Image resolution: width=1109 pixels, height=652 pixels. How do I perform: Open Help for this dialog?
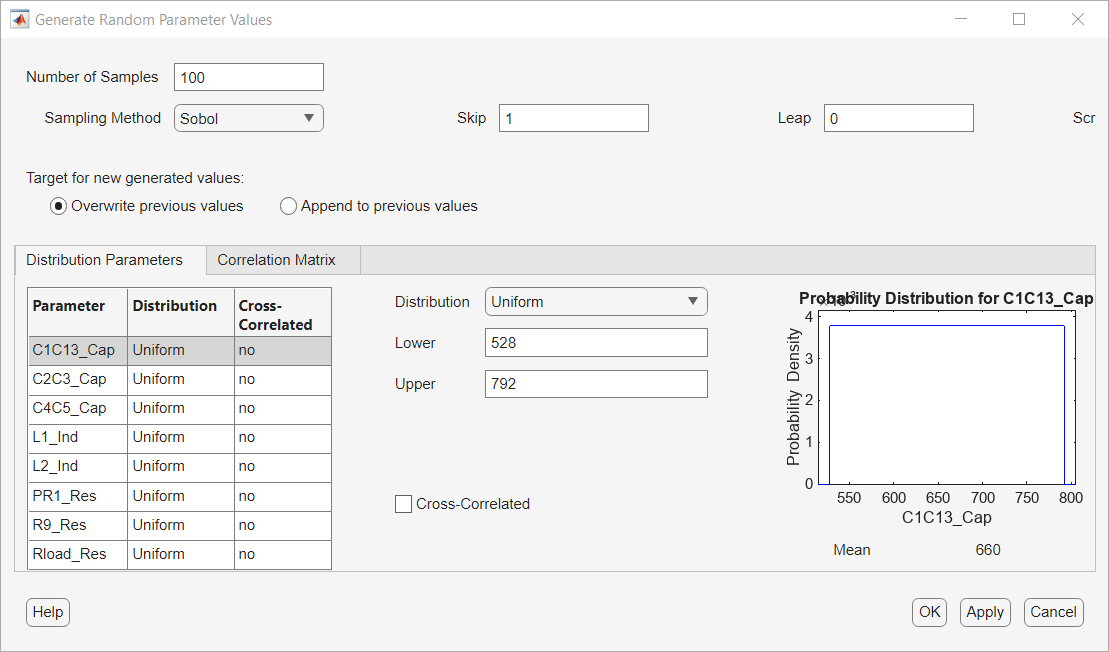click(48, 612)
